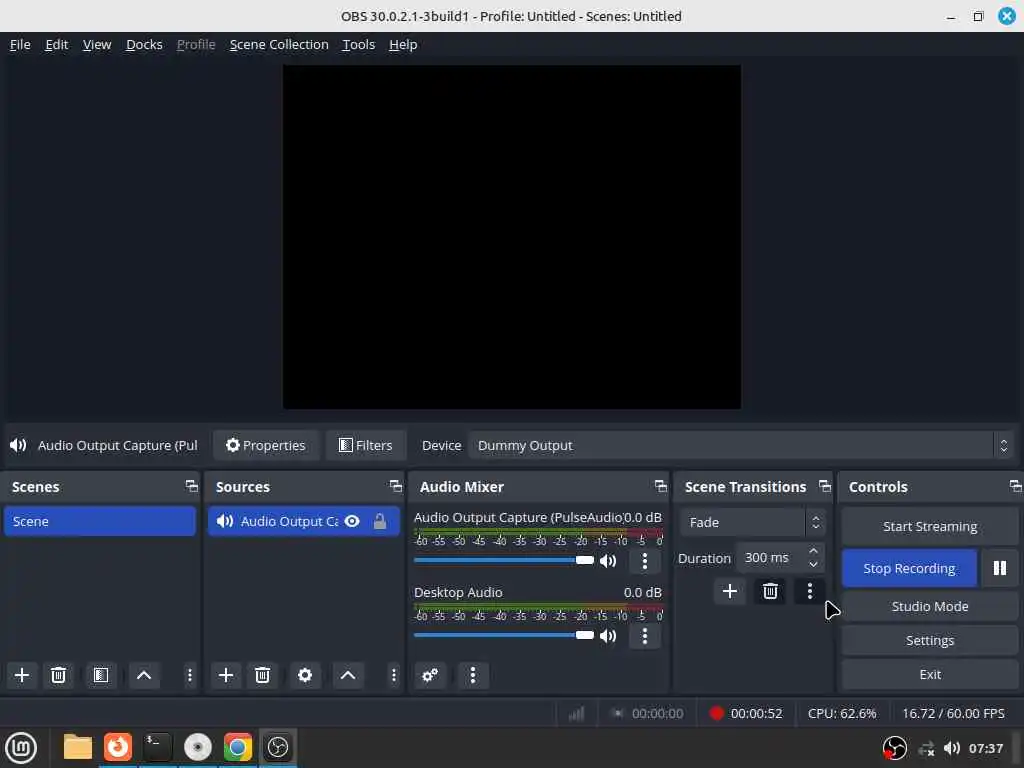Select Audio Output Capture source row
Viewport: 1024px width, 768px height.
[x=304, y=521]
